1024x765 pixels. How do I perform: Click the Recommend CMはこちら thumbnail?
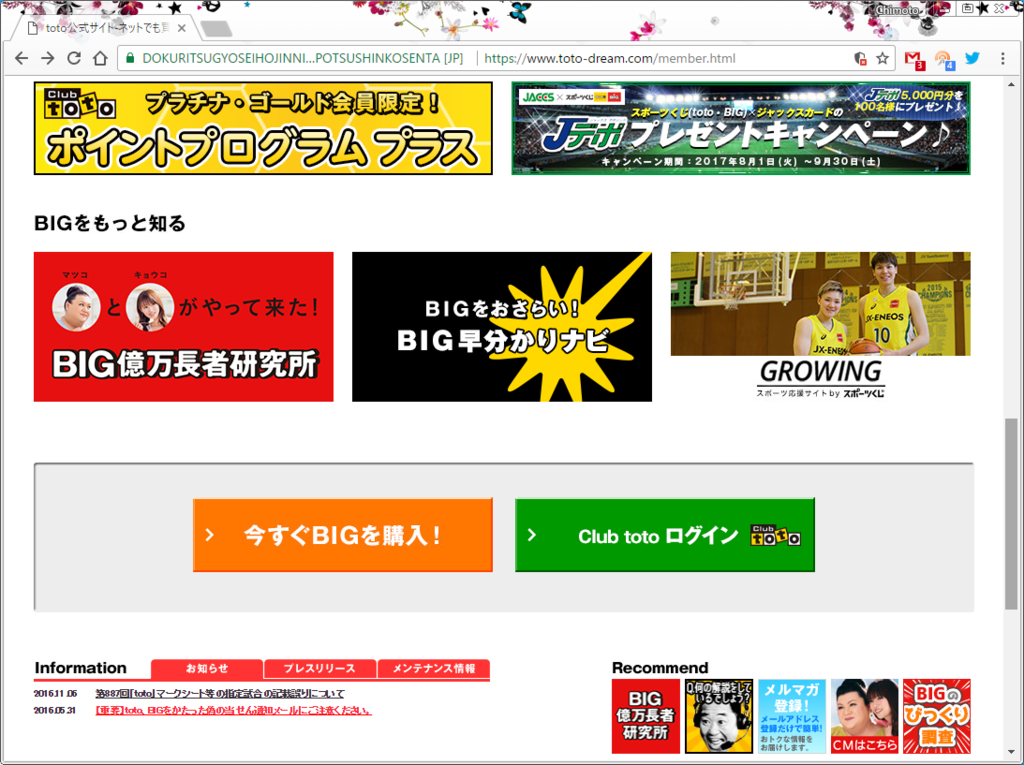click(864, 716)
